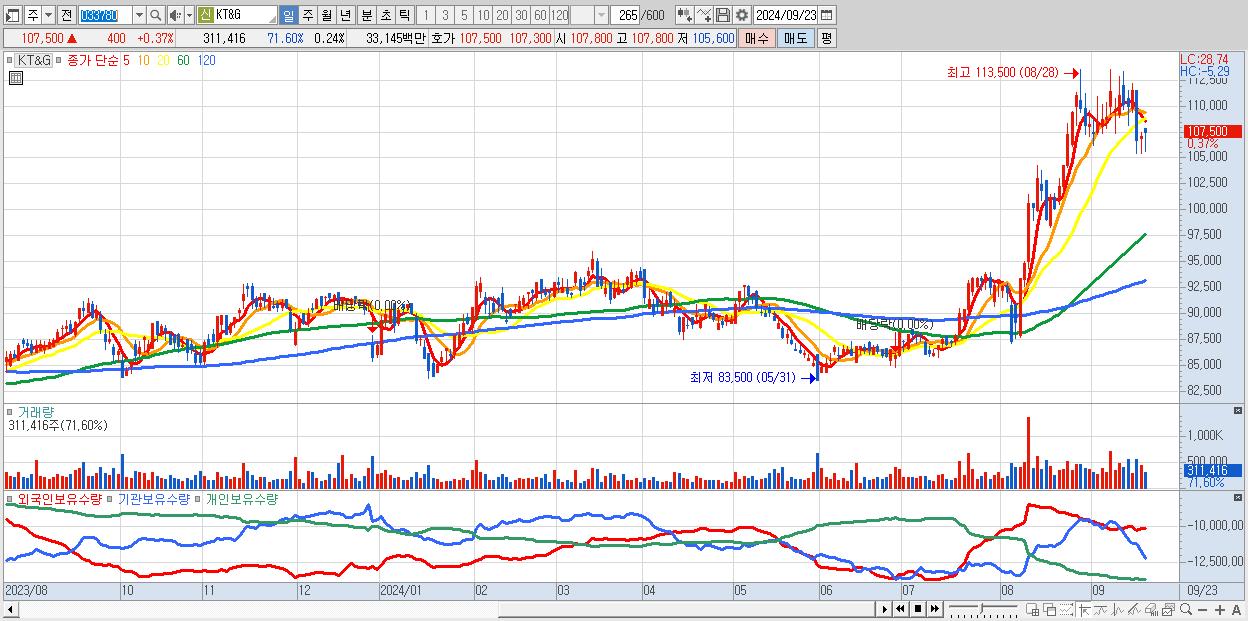Click the stop playback button
The width and height of the screenshot is (1248, 621).
[x=917, y=610]
